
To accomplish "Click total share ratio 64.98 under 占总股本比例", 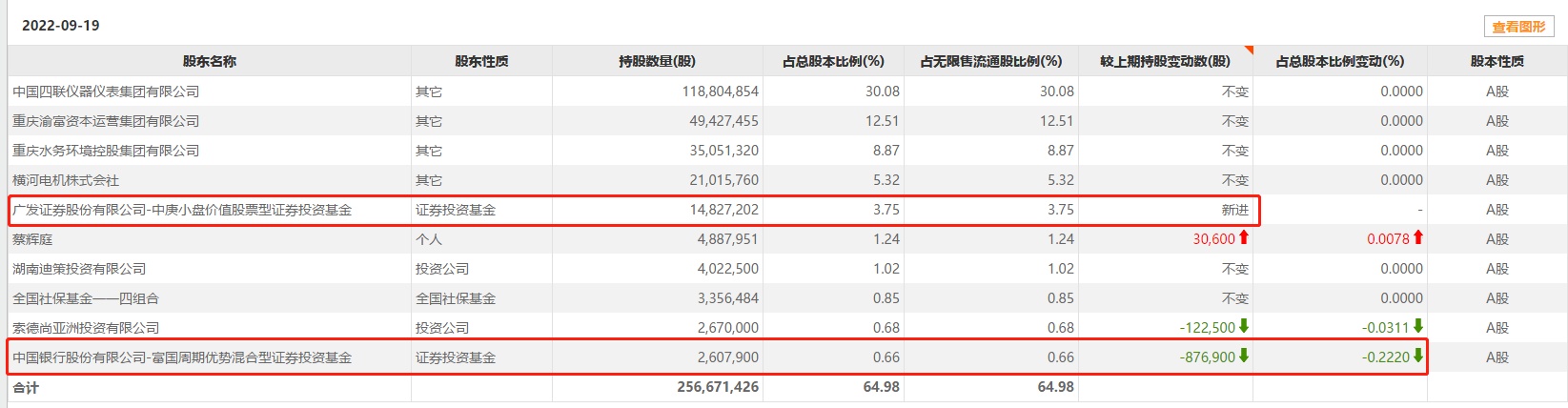I will (x=882, y=387).
